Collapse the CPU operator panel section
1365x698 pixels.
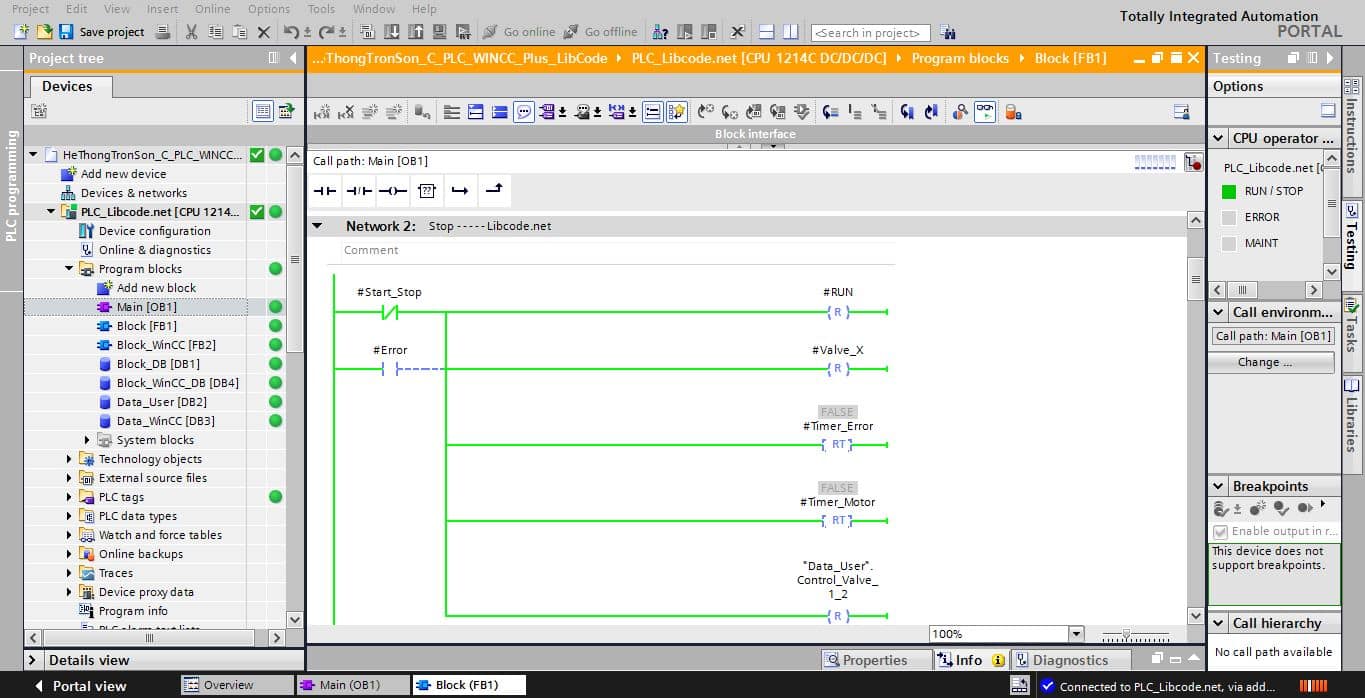(1219, 139)
